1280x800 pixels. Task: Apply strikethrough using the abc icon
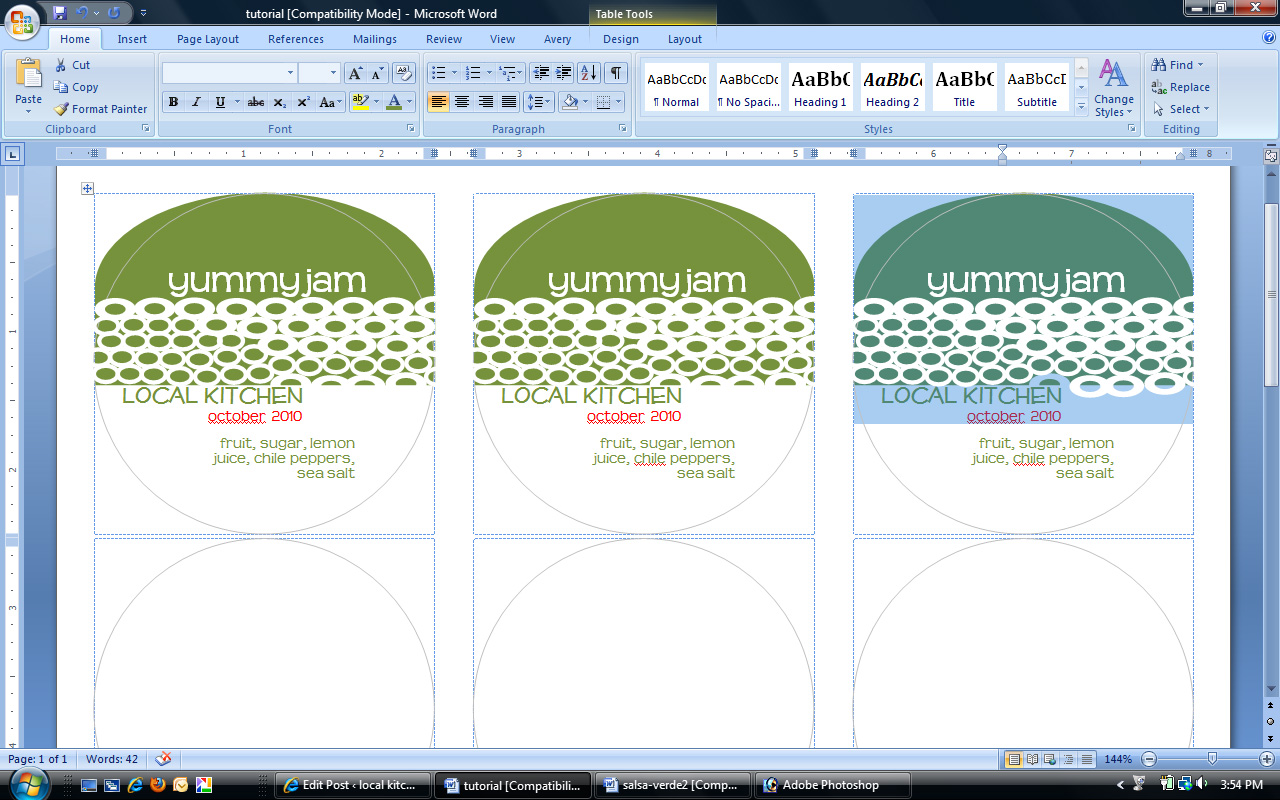tap(255, 102)
